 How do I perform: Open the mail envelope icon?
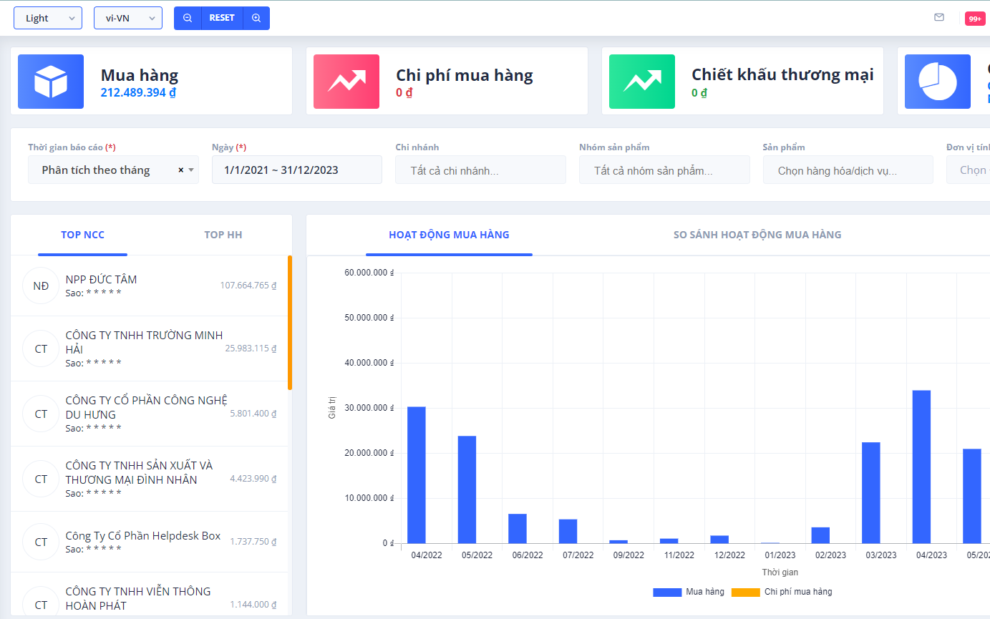click(x=939, y=18)
